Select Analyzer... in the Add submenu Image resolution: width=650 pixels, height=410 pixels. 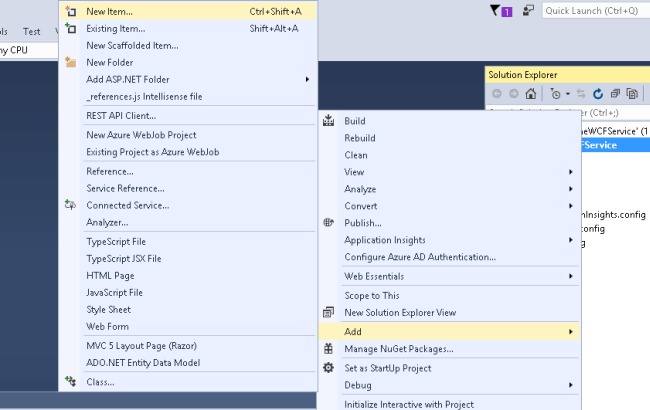pyautogui.click(x=188, y=222)
